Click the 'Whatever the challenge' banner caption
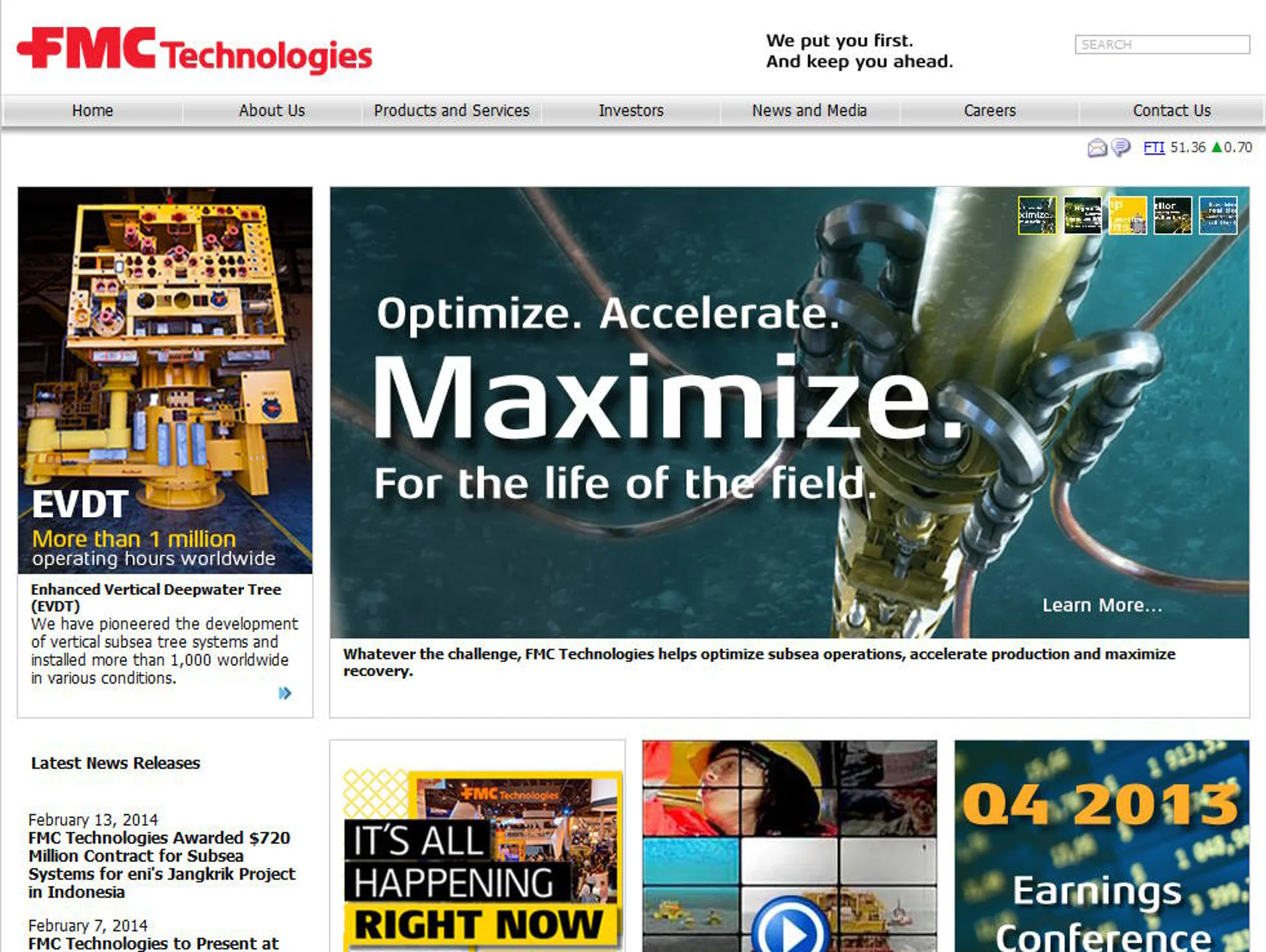Viewport: 1266px width, 952px height. (x=759, y=662)
